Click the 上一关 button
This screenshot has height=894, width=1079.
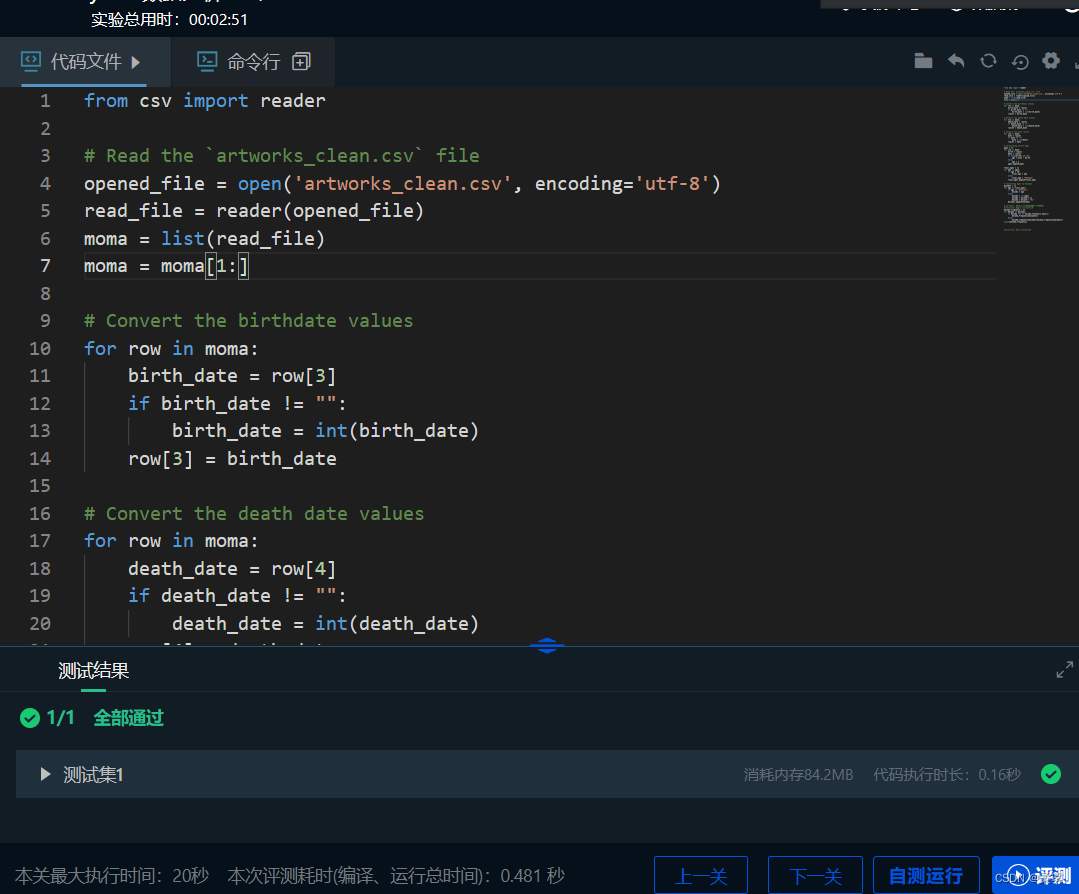701,874
